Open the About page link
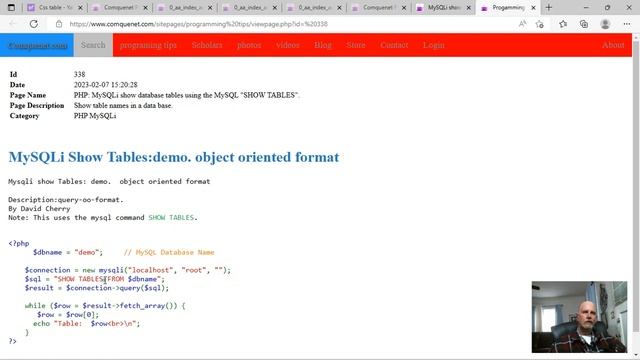Screen dimensions: 640x360 [613, 45]
